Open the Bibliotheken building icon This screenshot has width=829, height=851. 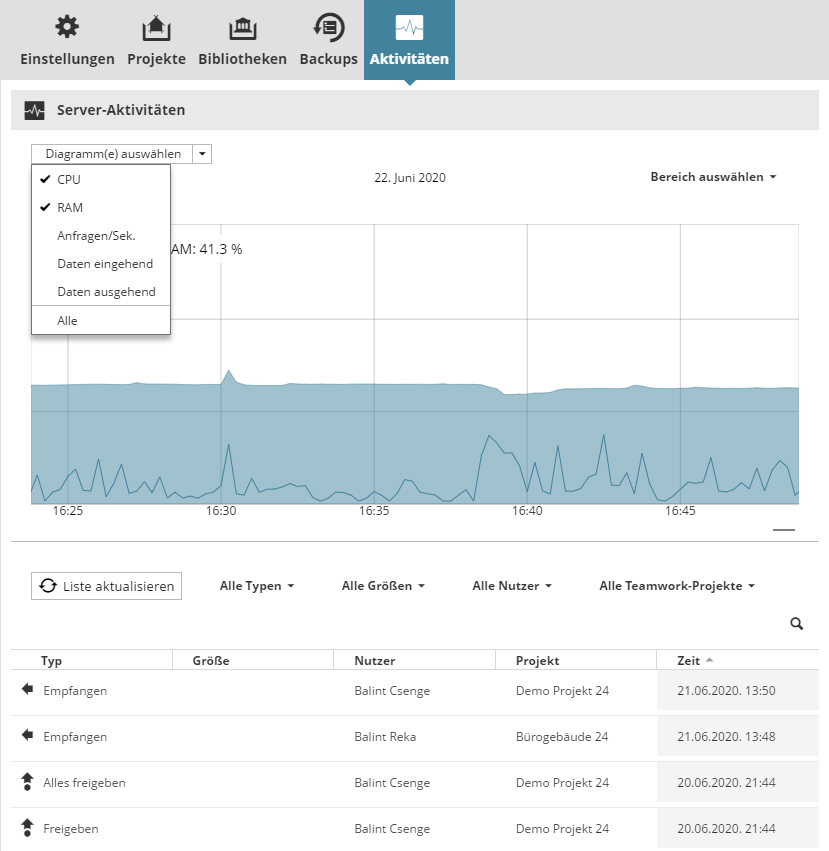point(242,28)
